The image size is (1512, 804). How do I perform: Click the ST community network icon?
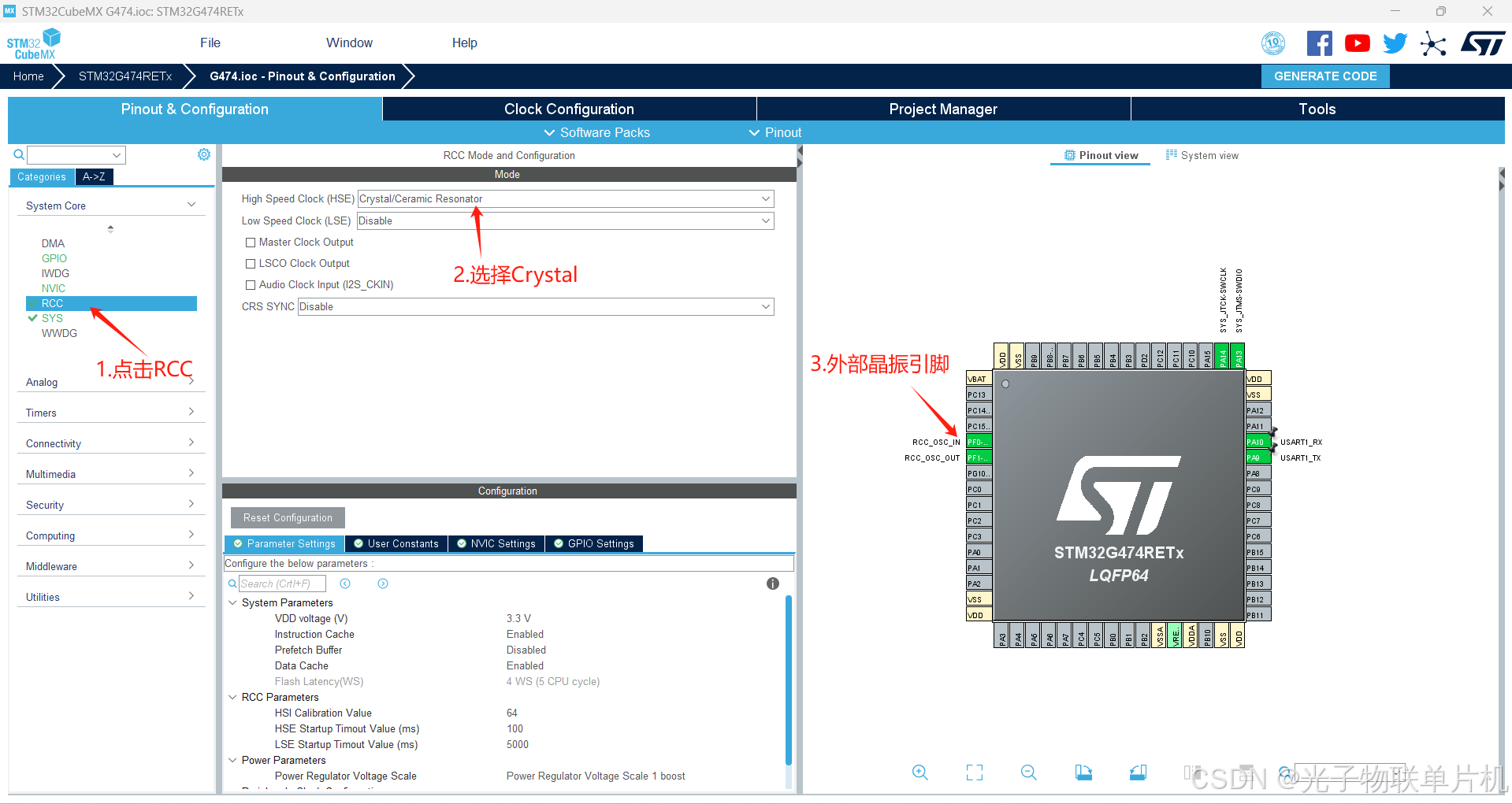1433,43
